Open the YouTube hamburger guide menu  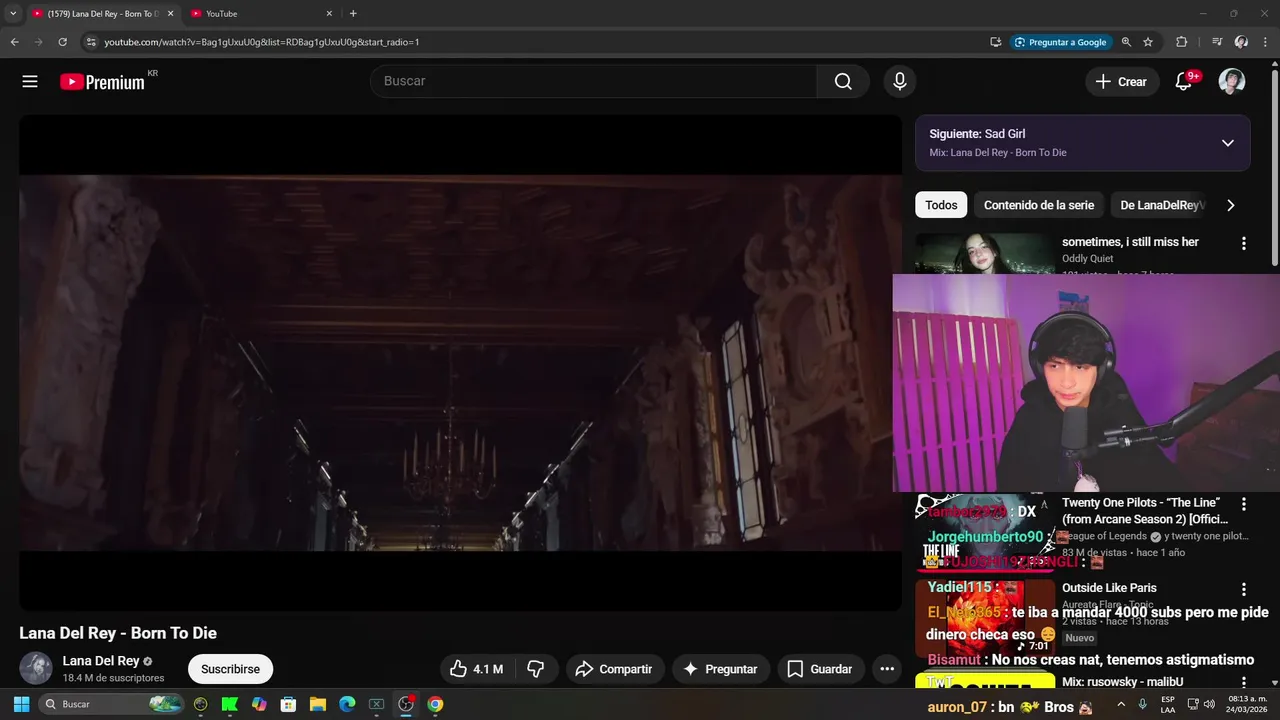(30, 82)
